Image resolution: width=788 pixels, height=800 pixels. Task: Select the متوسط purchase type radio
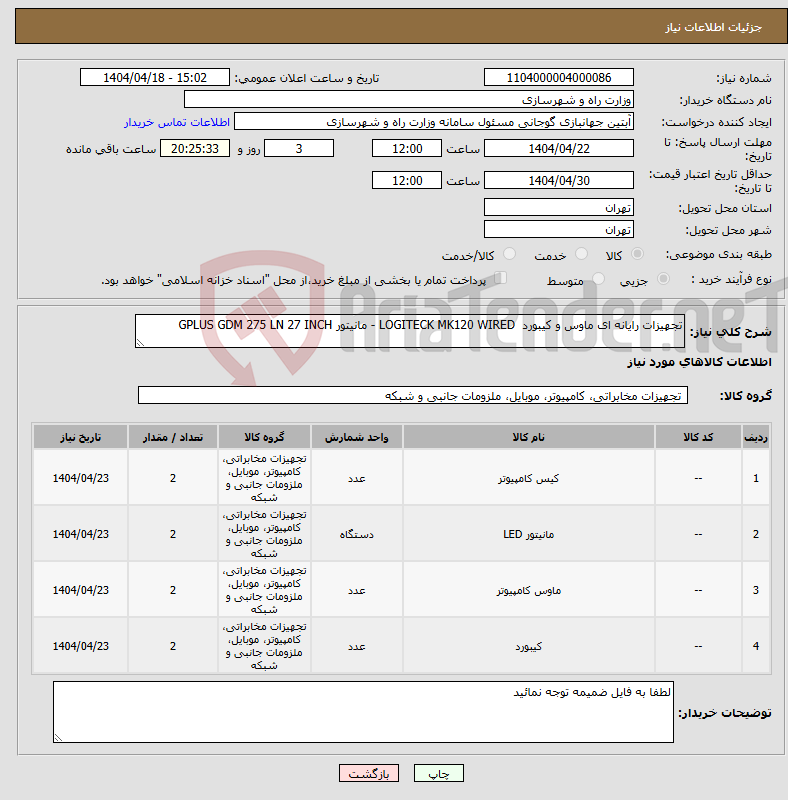(598, 279)
